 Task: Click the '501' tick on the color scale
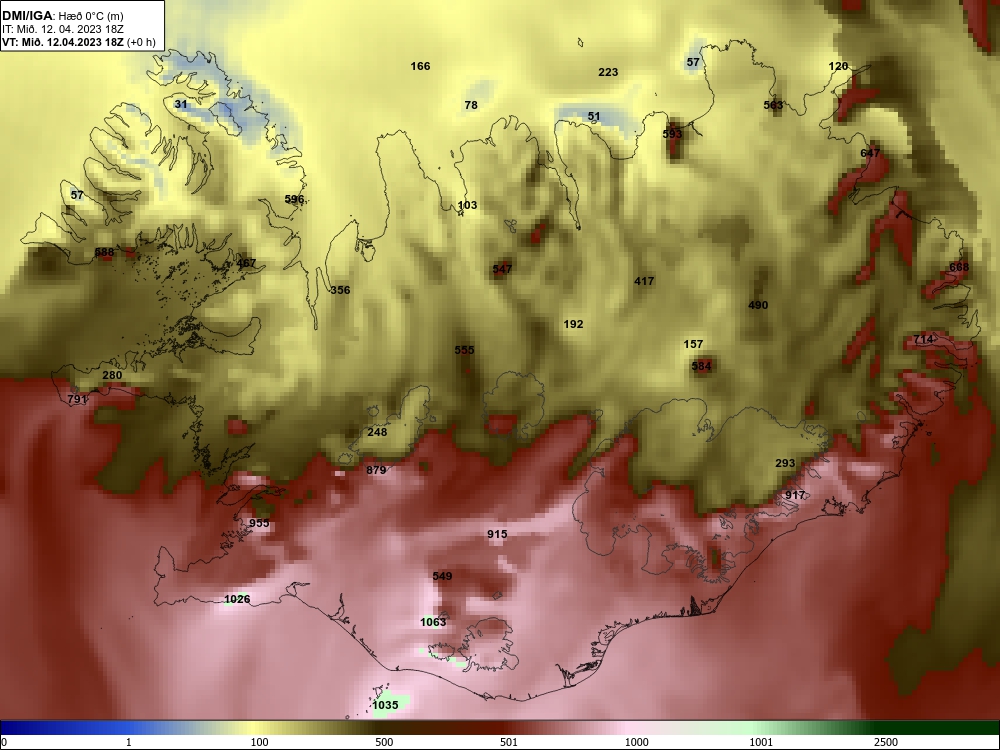tap(508, 742)
